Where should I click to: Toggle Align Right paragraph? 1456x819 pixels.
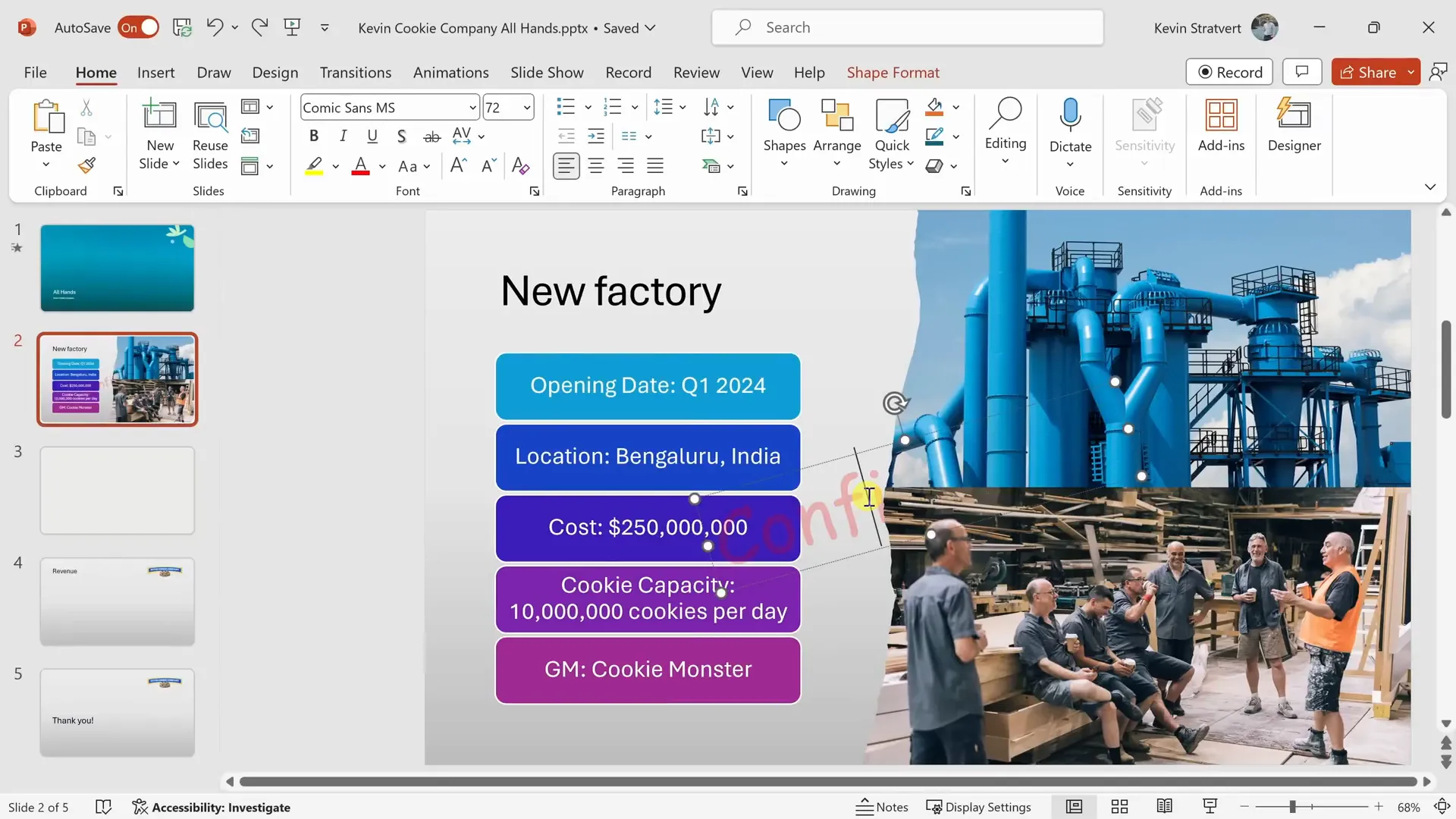pos(626,165)
